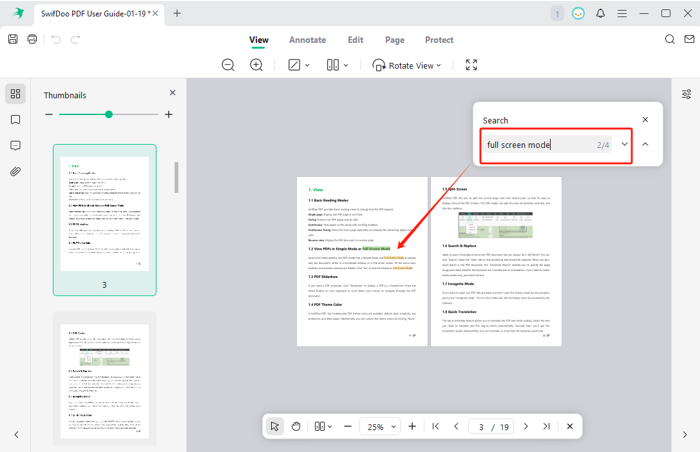Select the page 3 thumbnail
This screenshot has height=452, width=700.
point(105,220)
